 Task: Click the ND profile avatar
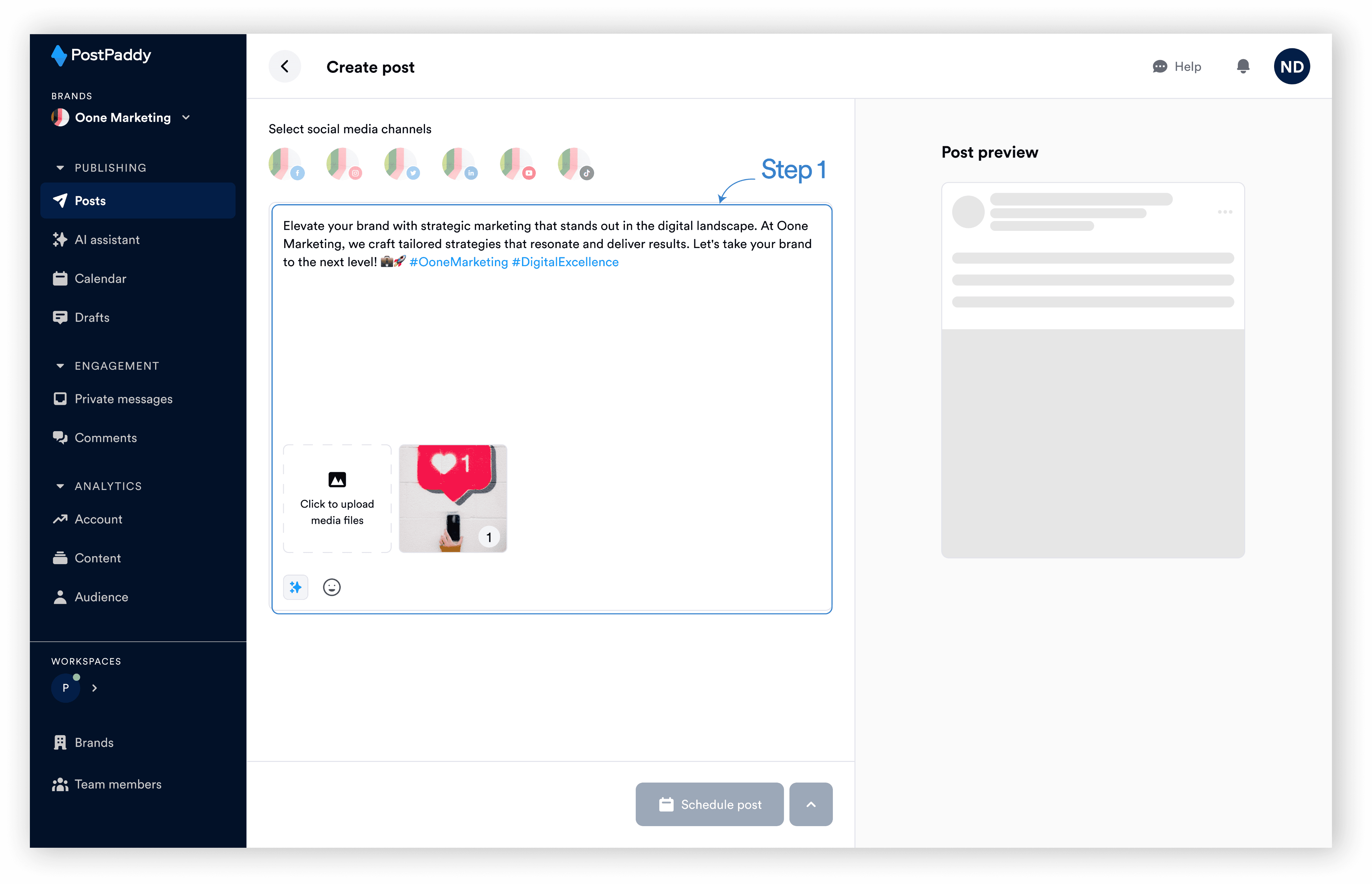1291,66
